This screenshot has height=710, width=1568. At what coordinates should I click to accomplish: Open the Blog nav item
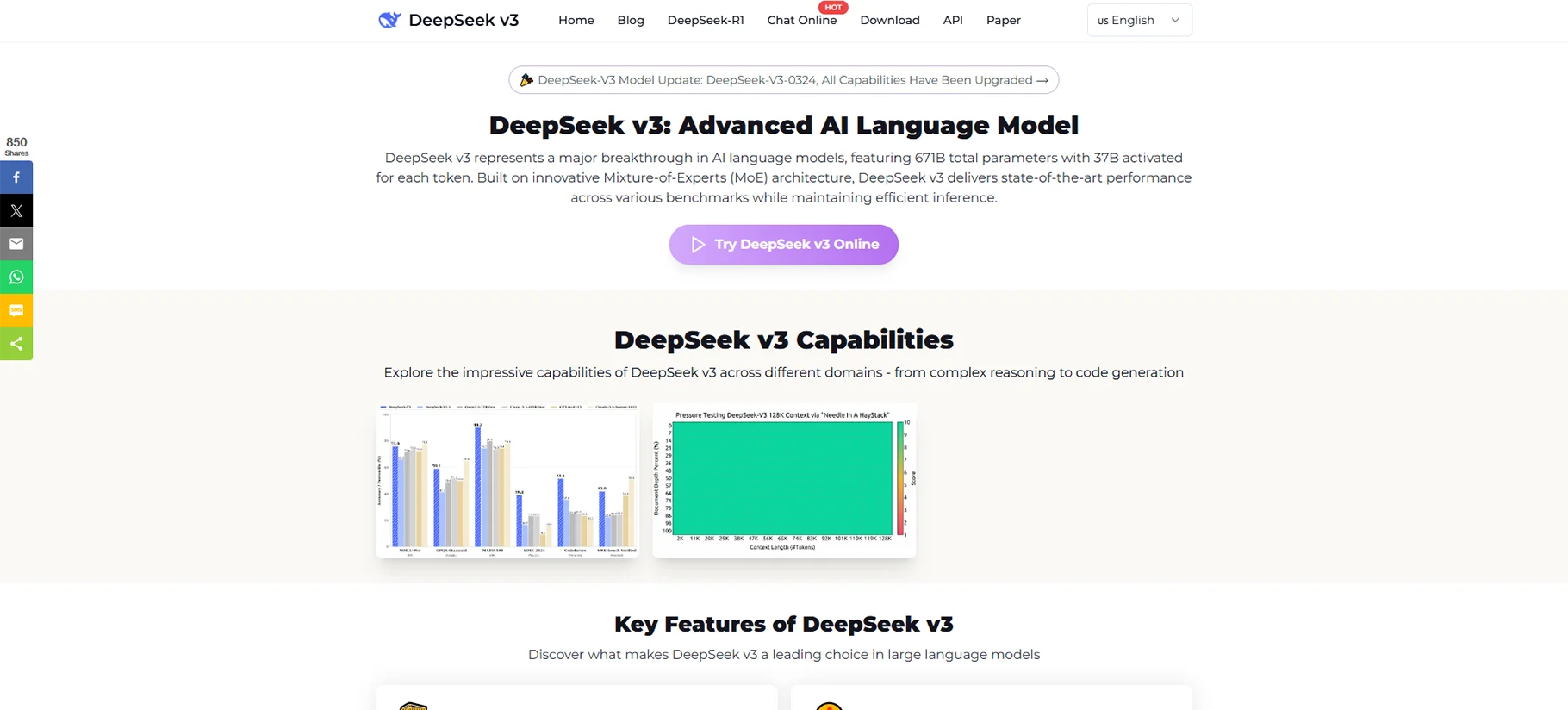[x=631, y=20]
